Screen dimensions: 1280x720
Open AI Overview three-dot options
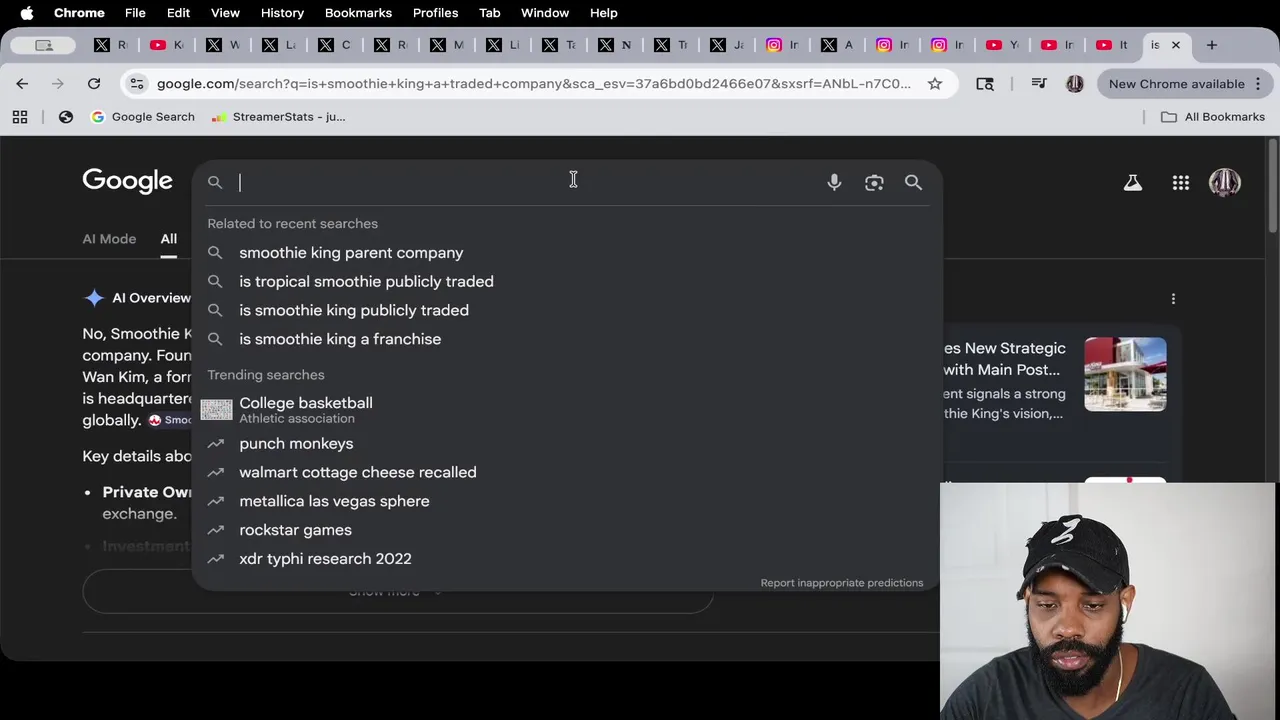click(x=1173, y=298)
